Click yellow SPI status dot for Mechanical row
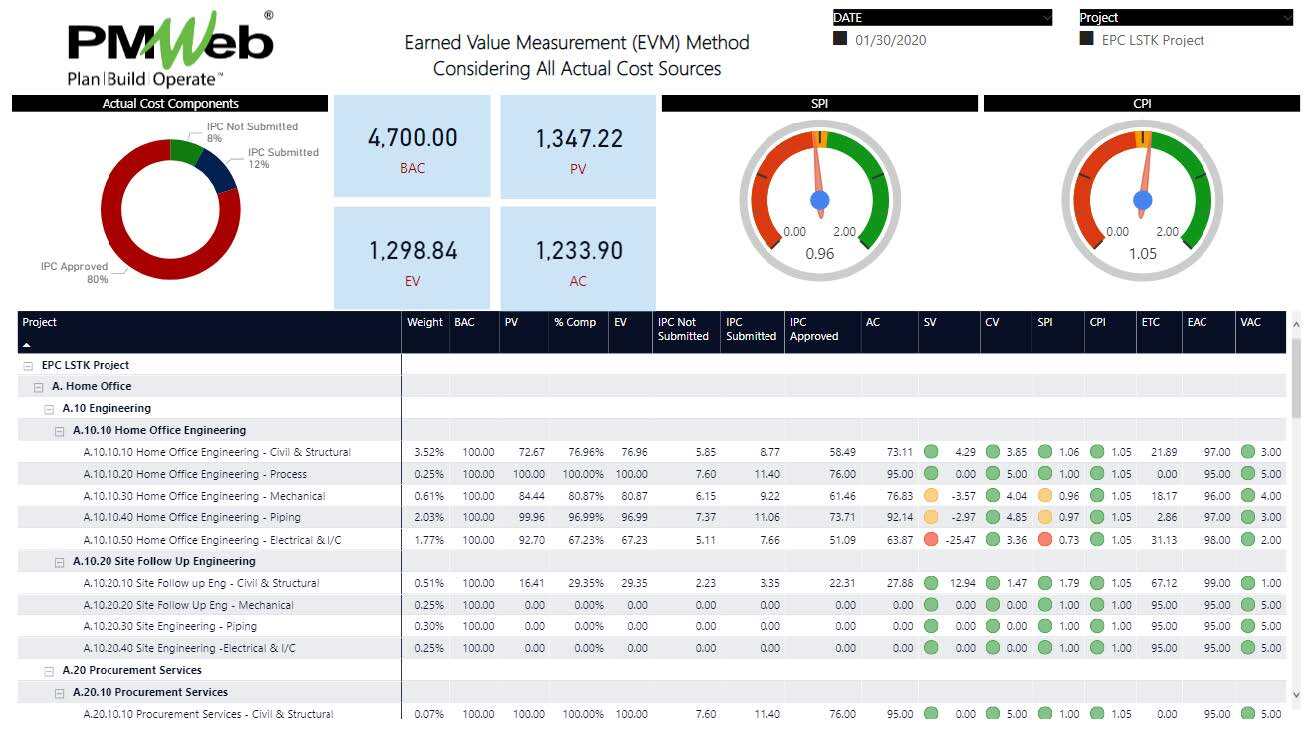Image resolution: width=1313 pixels, height=737 pixels. pos(1045,496)
